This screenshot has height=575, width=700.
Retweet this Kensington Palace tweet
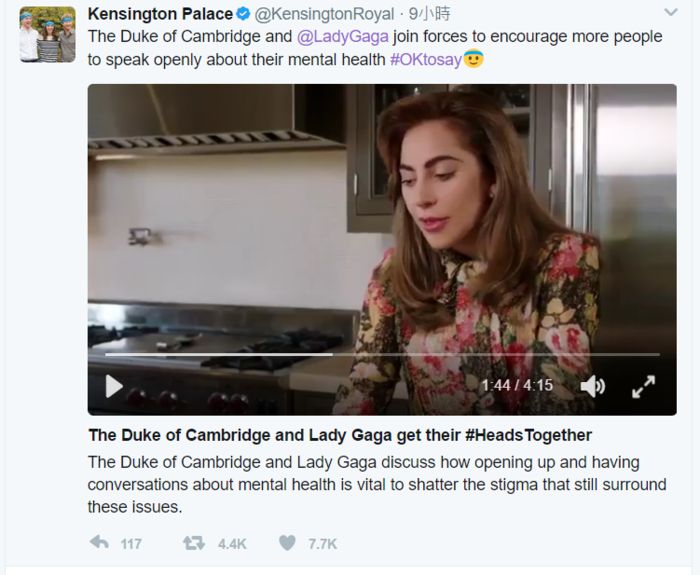click(193, 543)
